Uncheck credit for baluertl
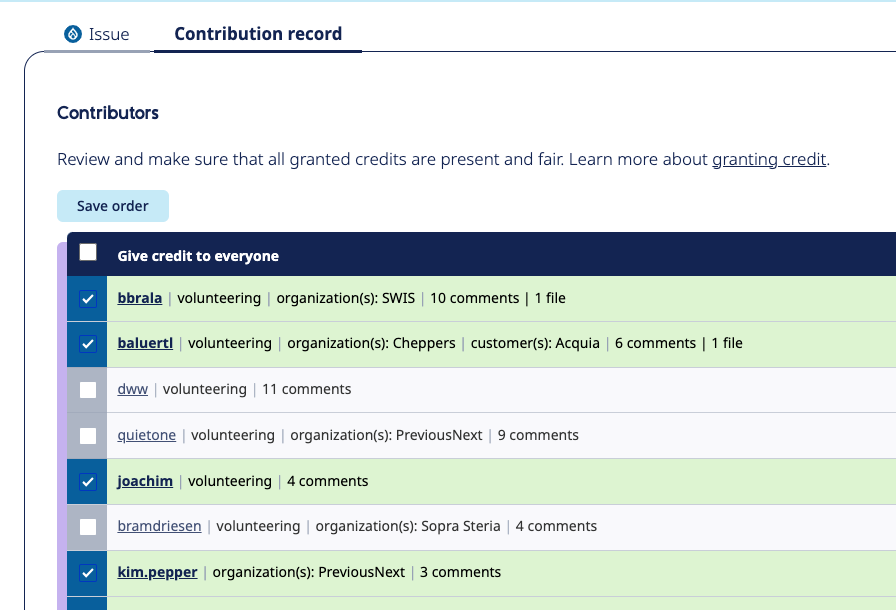 pos(87,343)
